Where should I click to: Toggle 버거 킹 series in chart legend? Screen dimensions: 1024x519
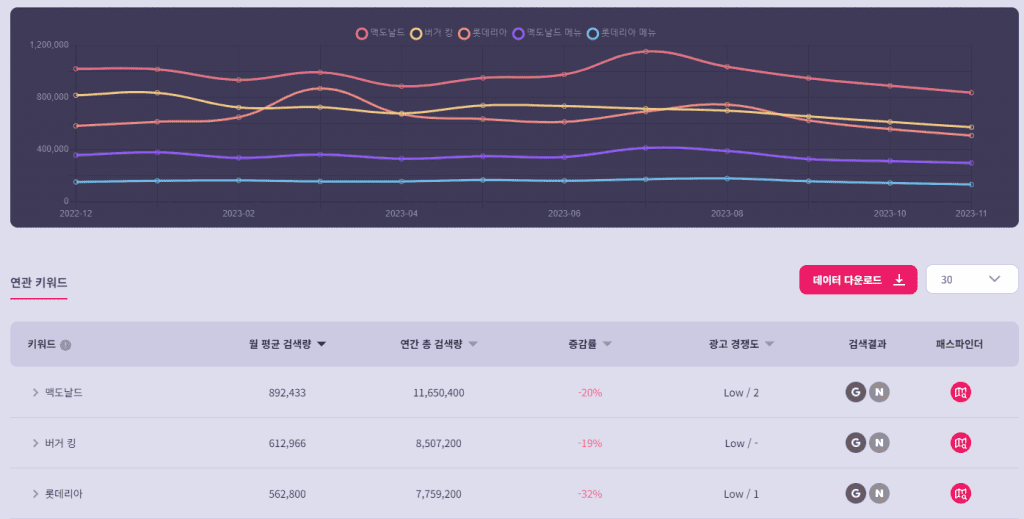coord(431,33)
